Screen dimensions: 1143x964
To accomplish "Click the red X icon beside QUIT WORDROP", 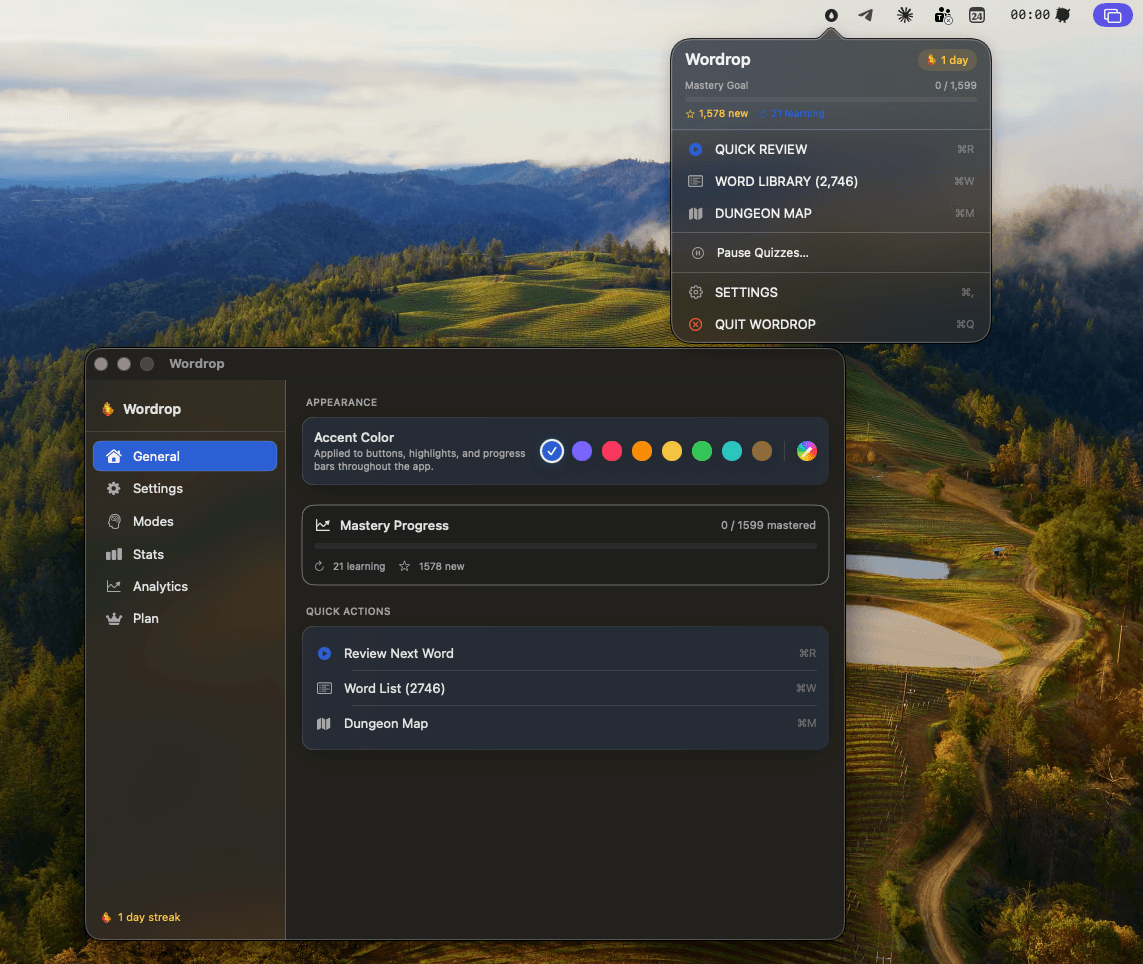I will 695,324.
